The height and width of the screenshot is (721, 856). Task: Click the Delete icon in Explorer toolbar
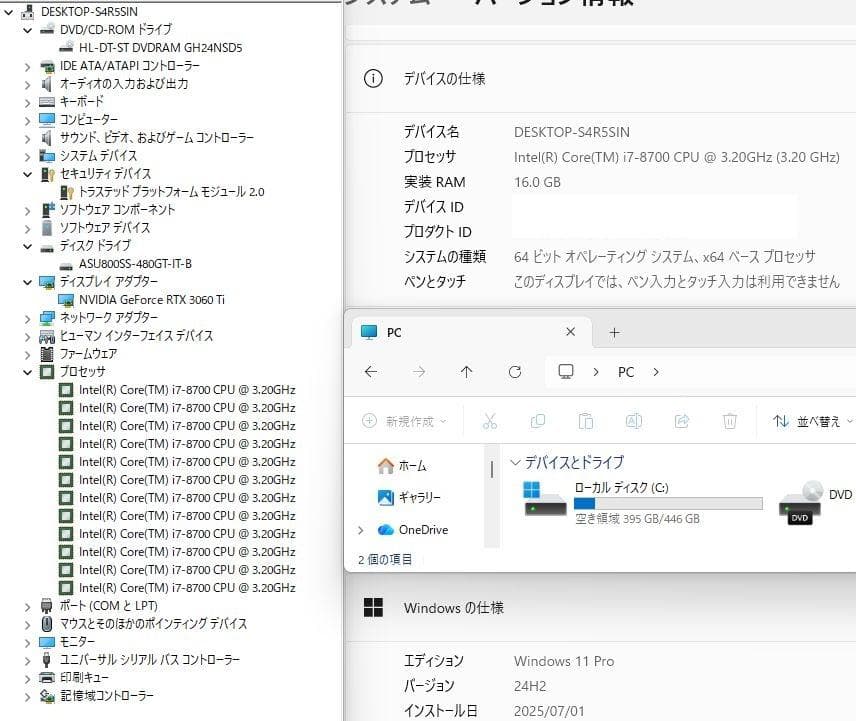(730, 421)
